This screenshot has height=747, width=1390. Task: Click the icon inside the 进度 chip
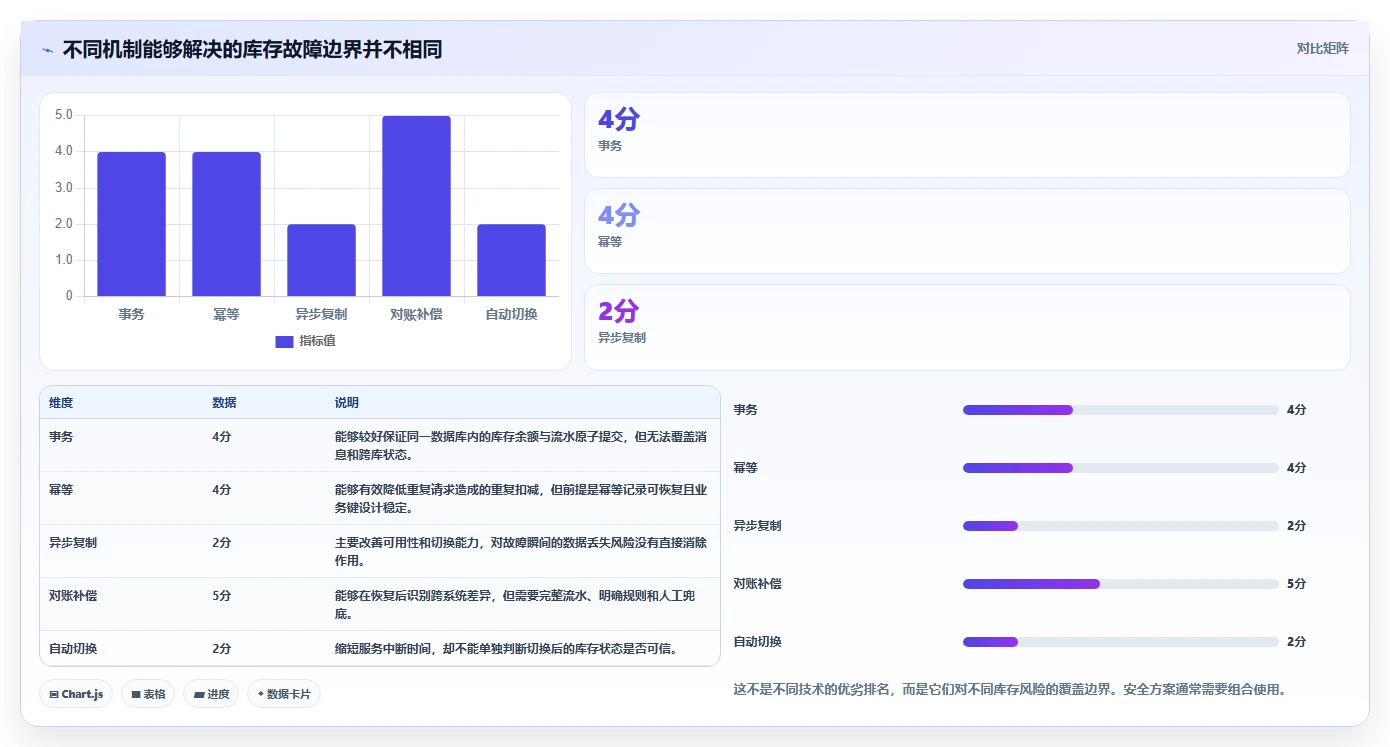pyautogui.click(x=198, y=694)
